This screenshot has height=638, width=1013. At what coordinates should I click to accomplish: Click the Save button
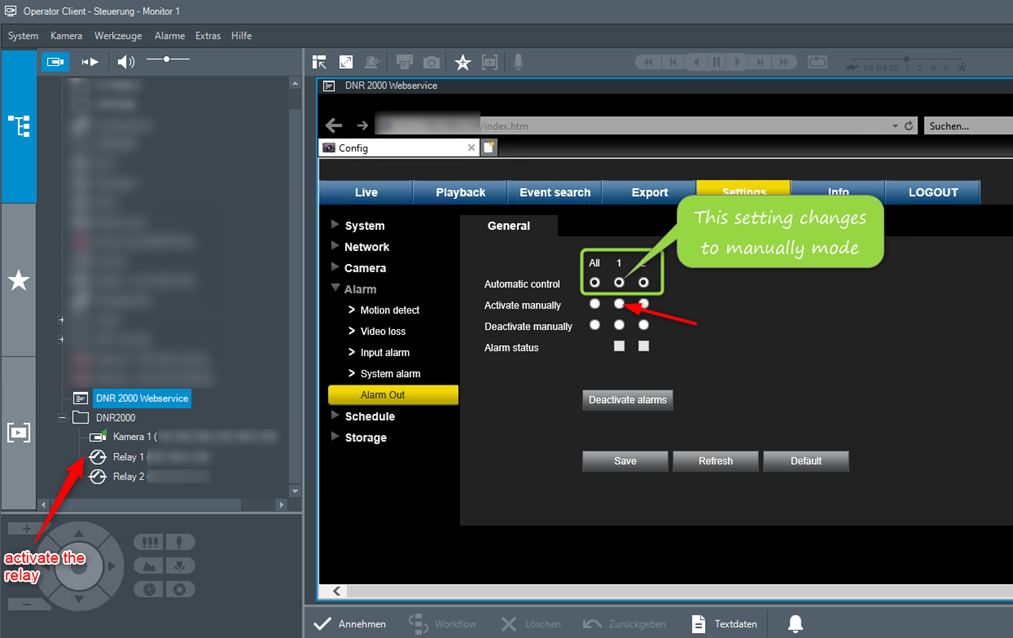coord(625,461)
